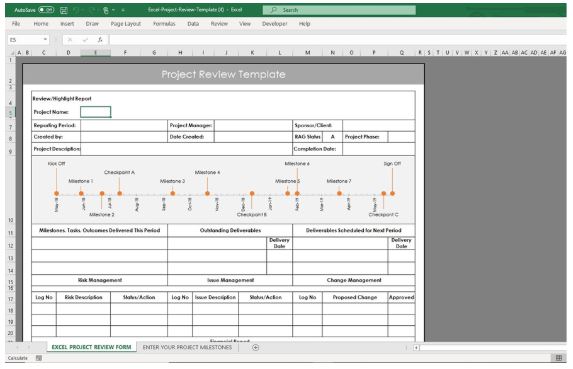The width and height of the screenshot is (573, 369).
Task: Click inside the formula bar
Action: point(338,39)
